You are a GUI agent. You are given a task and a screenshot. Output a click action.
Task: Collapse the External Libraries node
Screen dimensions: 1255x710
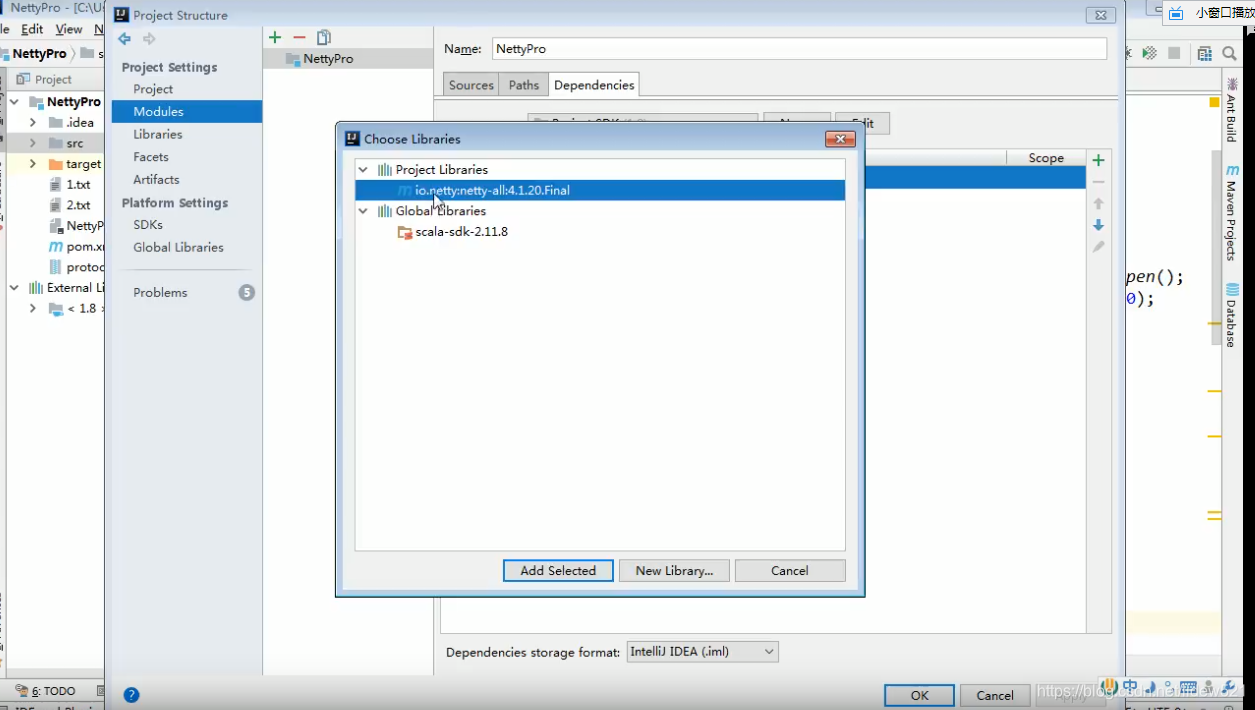click(14, 287)
